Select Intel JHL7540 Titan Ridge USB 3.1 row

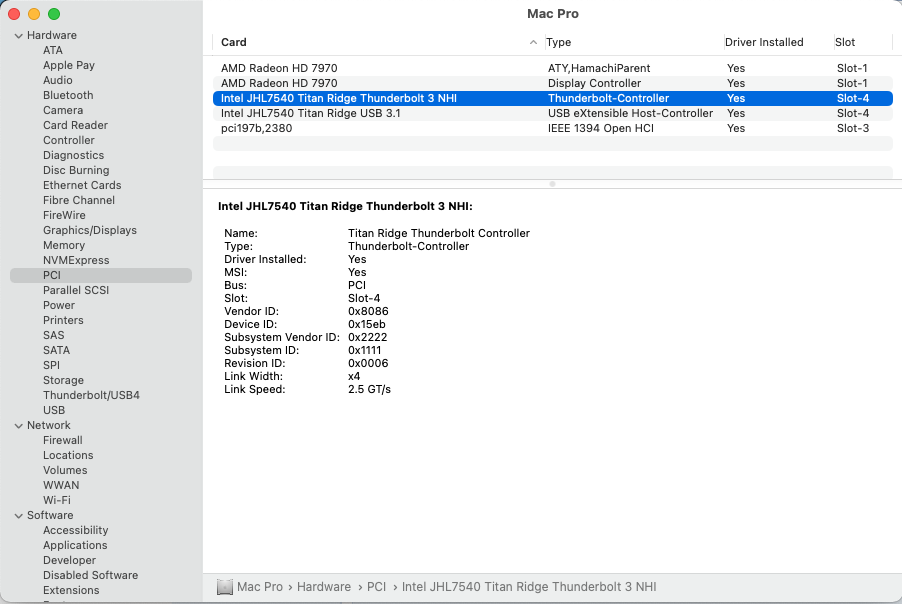[x=553, y=113]
